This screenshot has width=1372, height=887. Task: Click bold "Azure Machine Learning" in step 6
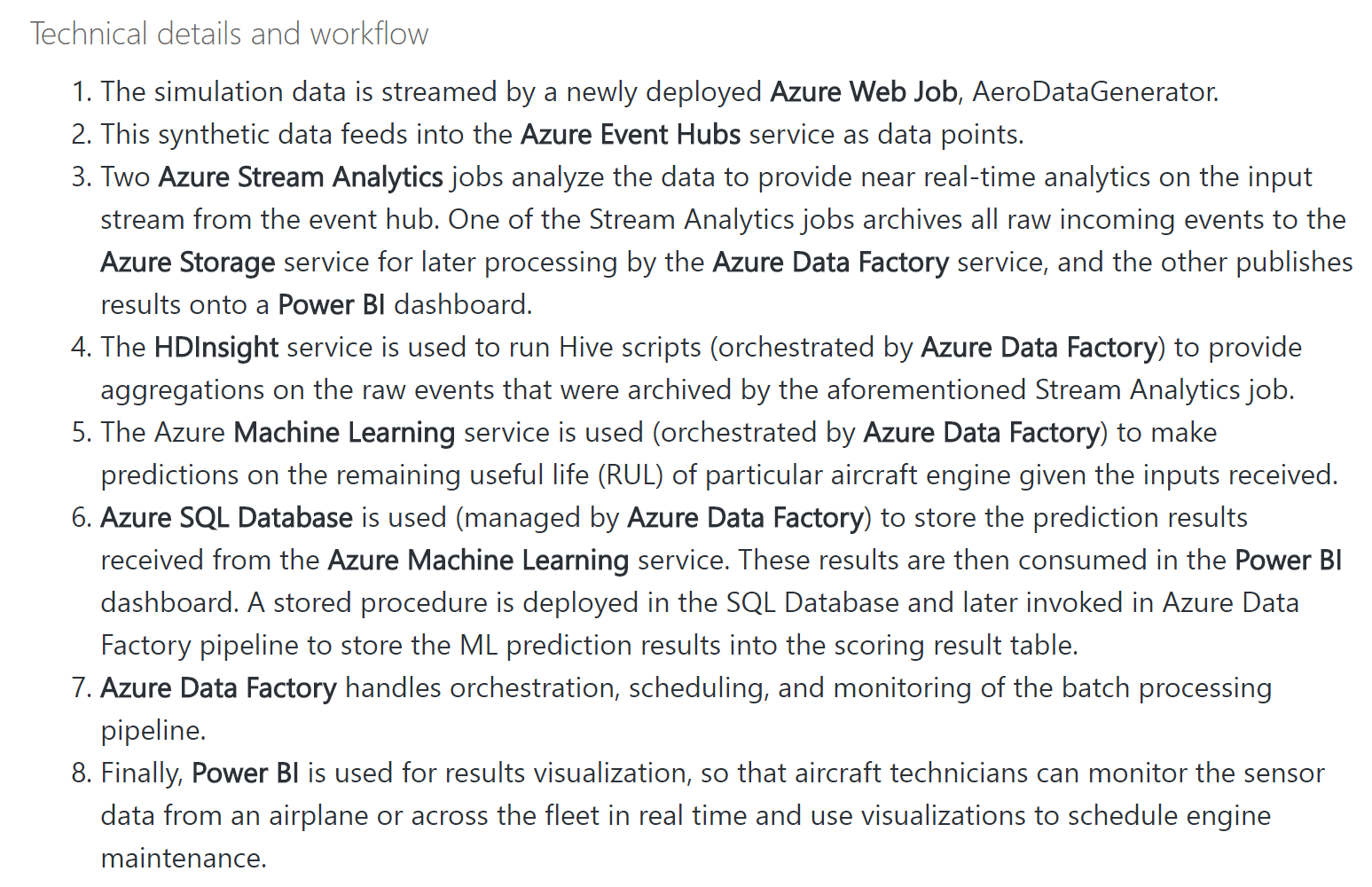pyautogui.click(x=478, y=560)
